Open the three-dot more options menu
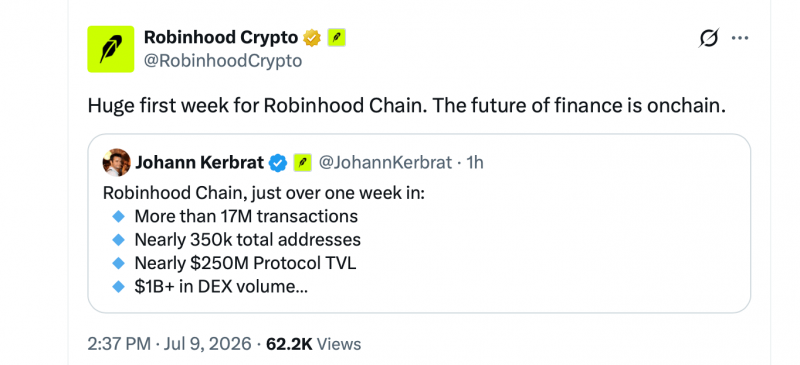The height and width of the screenshot is (365, 800). (740, 38)
